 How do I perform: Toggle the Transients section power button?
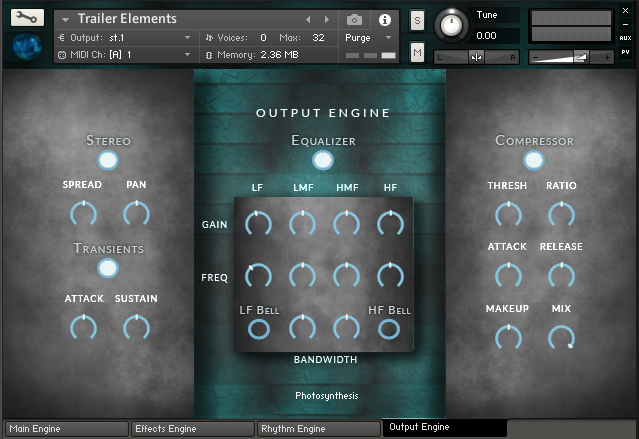(x=108, y=269)
